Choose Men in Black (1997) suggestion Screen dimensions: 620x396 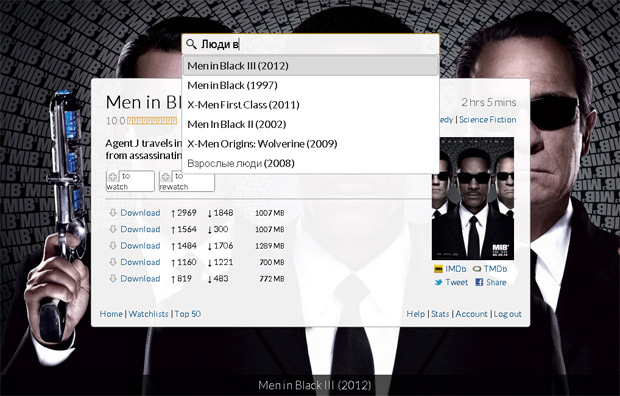[x=310, y=85]
